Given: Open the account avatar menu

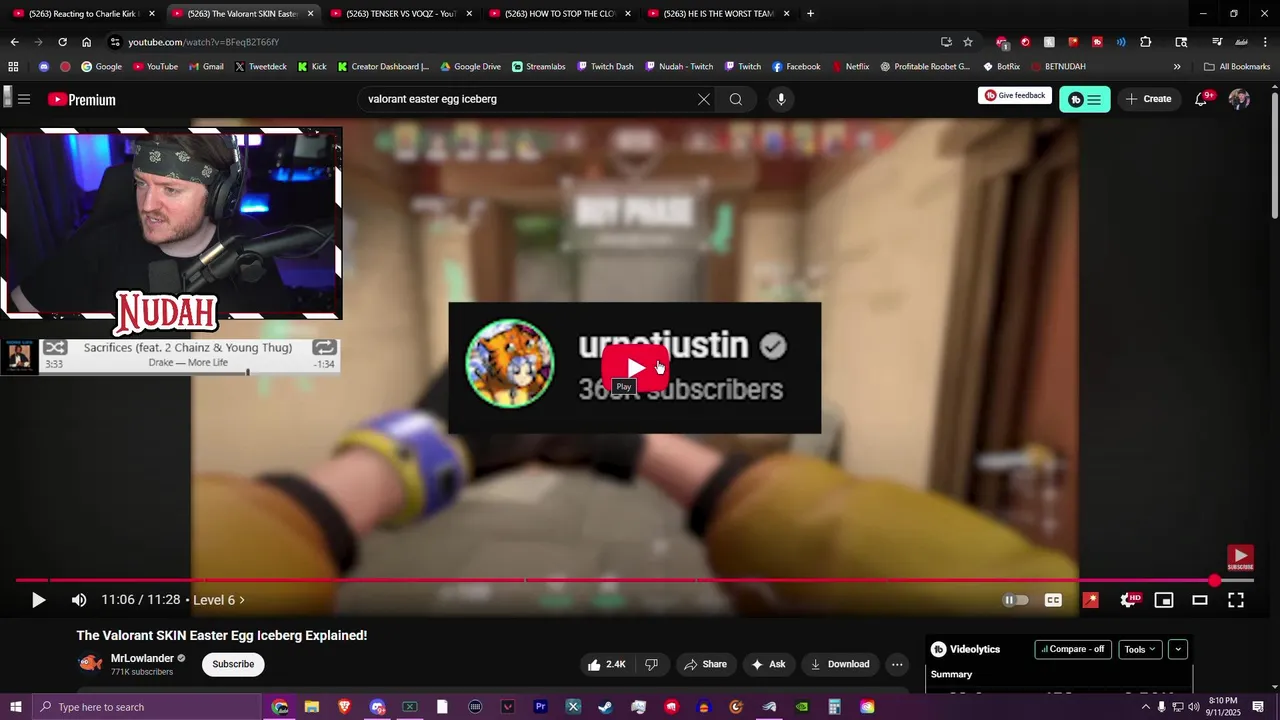Looking at the screenshot, I should 1239,99.
